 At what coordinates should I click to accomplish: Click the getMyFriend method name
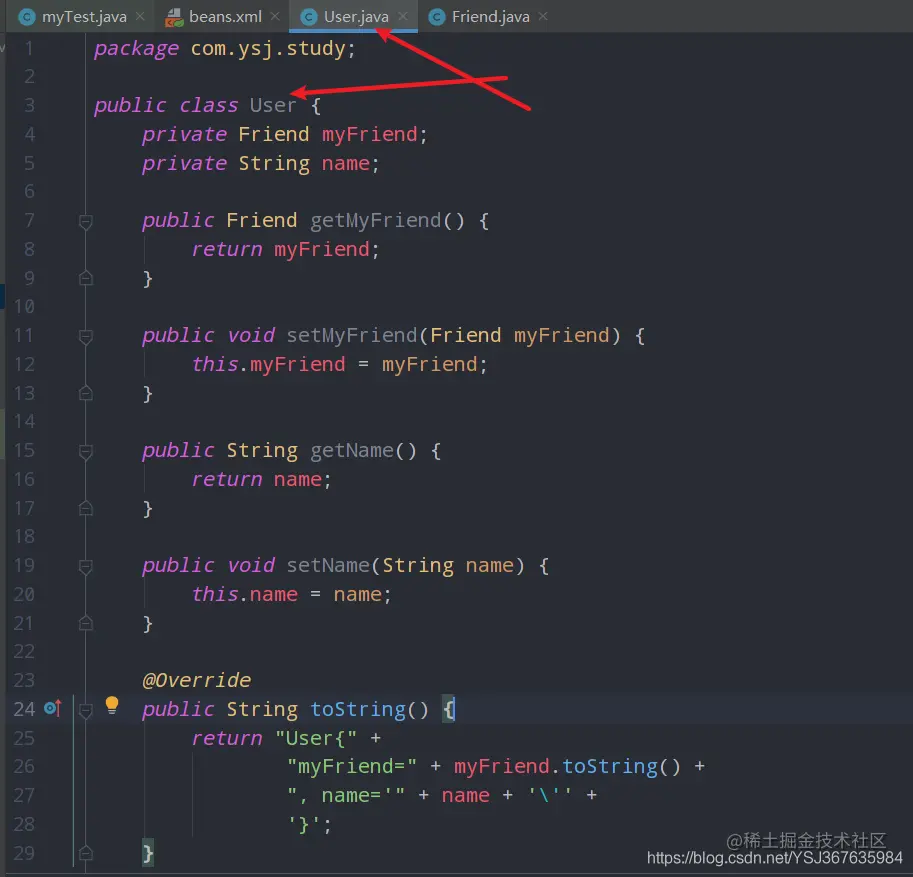[x=376, y=221]
